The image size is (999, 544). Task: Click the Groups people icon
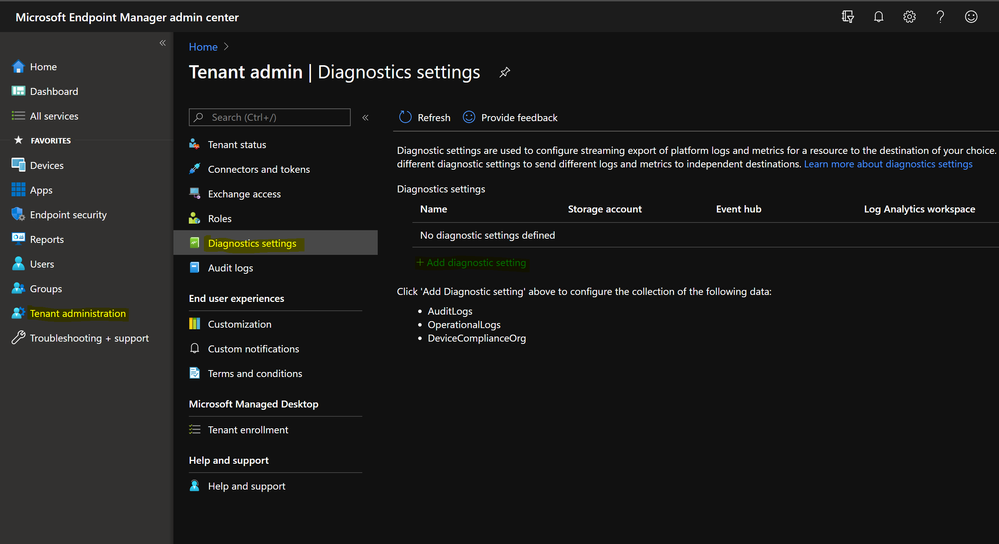pos(18,289)
